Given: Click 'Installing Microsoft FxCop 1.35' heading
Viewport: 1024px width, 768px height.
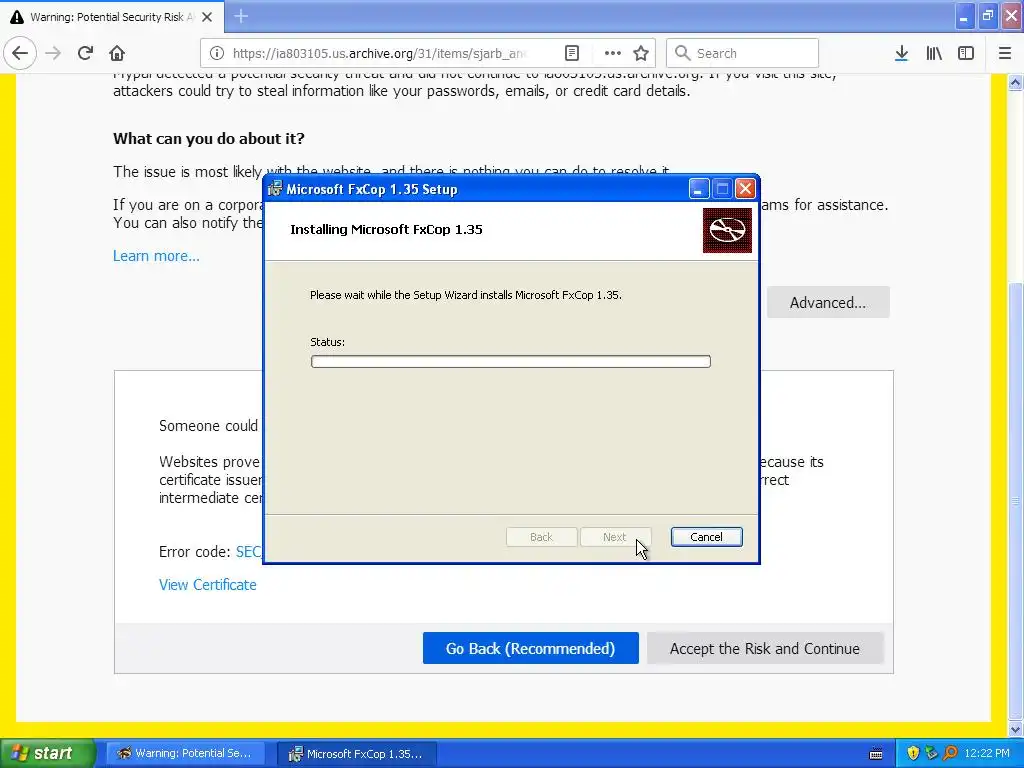Looking at the screenshot, I should [386, 229].
